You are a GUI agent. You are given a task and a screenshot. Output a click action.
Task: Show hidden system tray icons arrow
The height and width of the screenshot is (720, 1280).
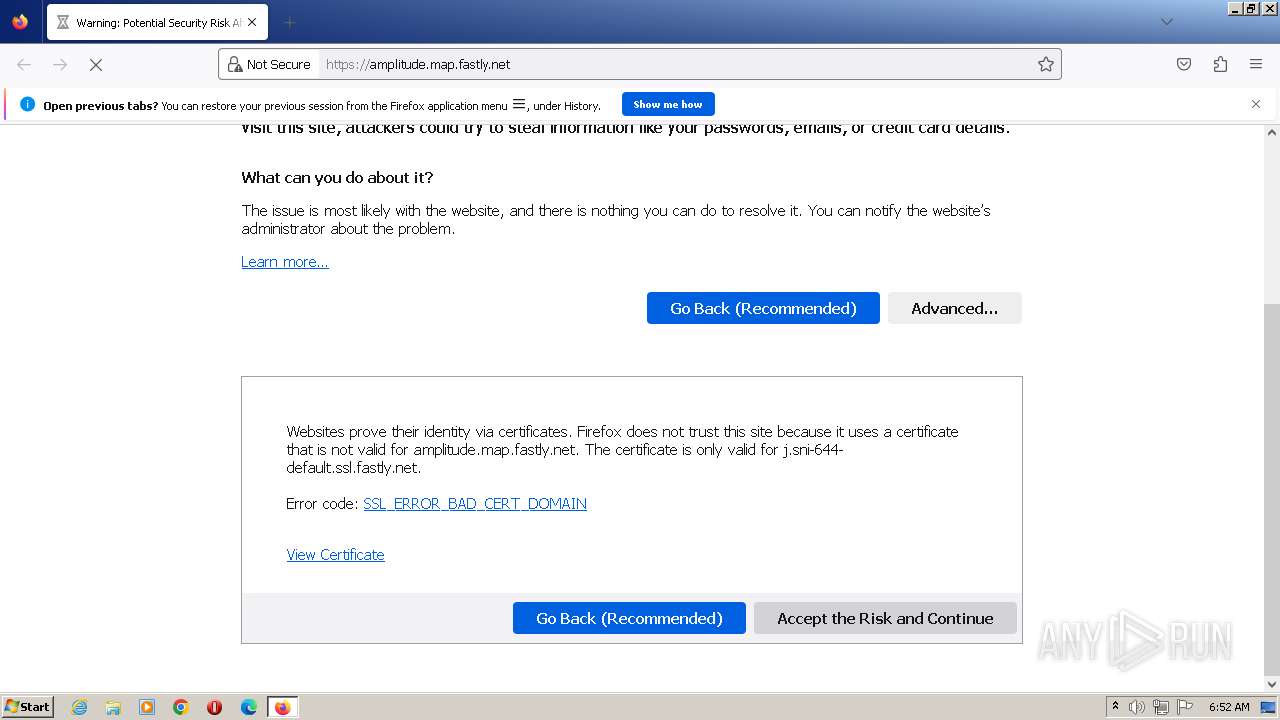[1115, 707]
